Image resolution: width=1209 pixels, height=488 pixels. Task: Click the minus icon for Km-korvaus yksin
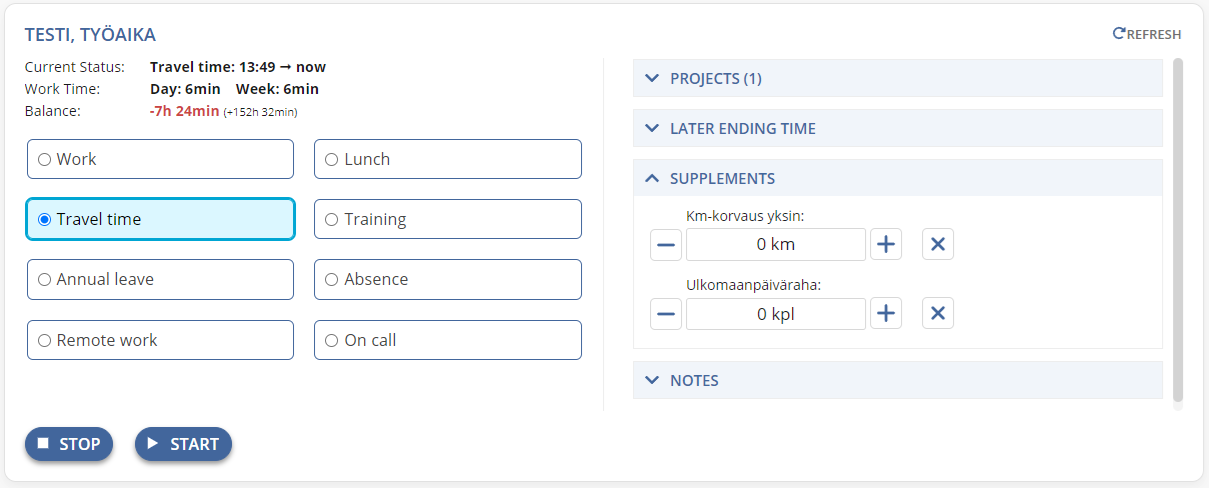click(666, 244)
